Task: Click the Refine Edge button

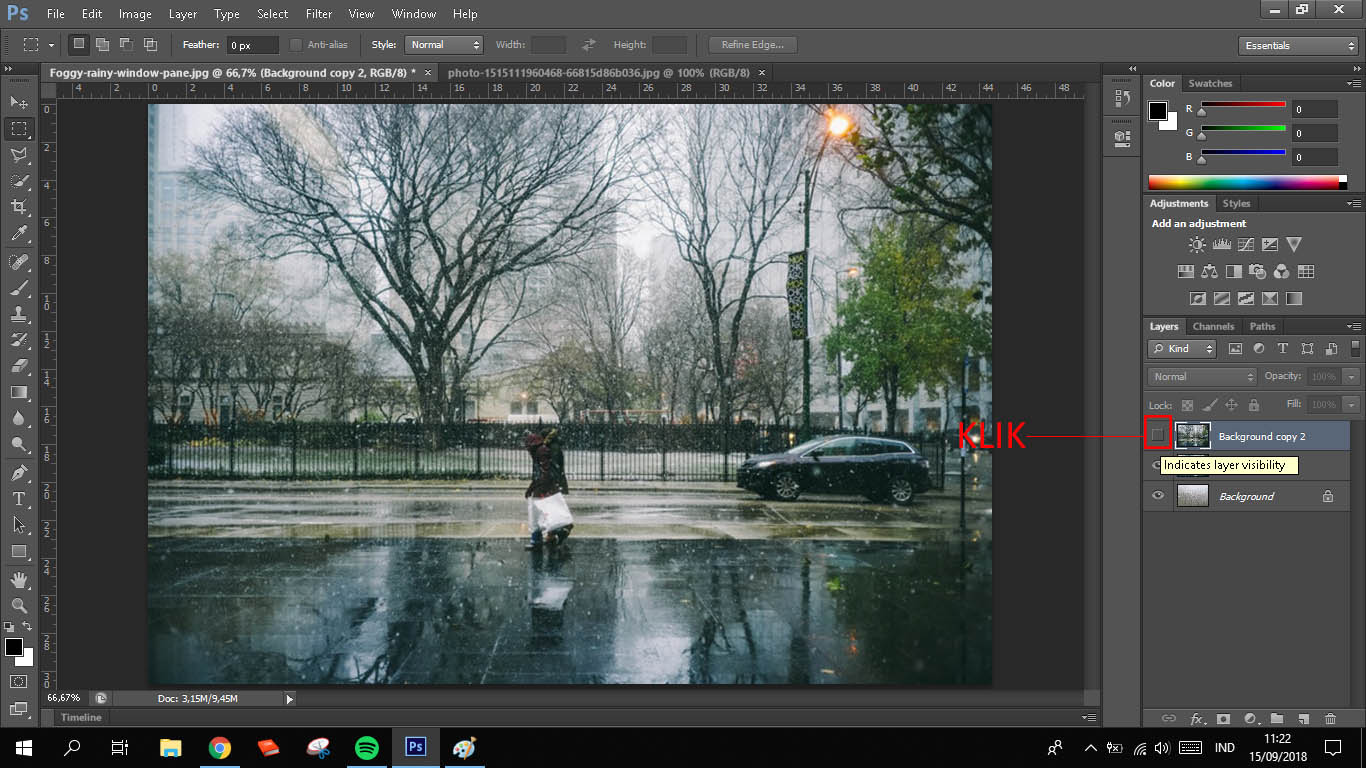Action: (x=752, y=45)
